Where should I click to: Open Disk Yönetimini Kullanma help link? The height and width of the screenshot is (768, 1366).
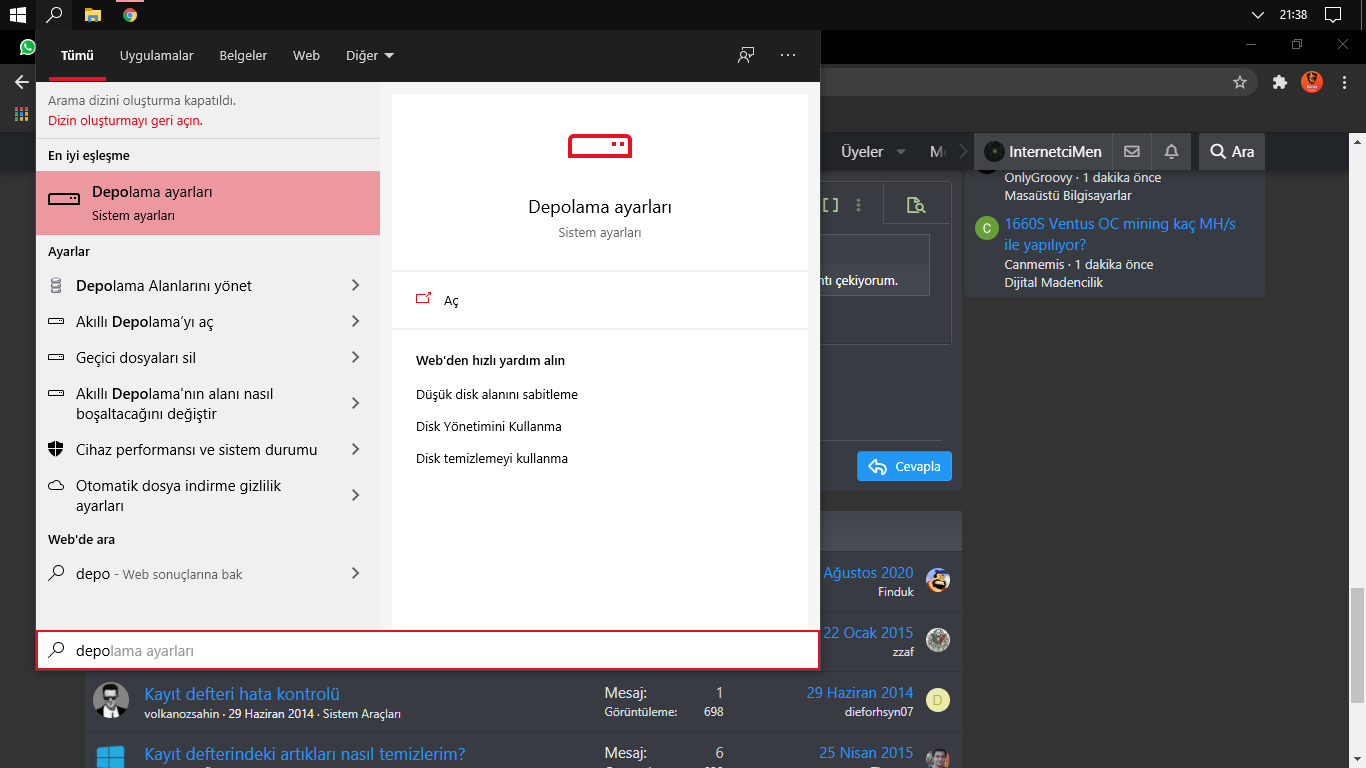click(489, 427)
